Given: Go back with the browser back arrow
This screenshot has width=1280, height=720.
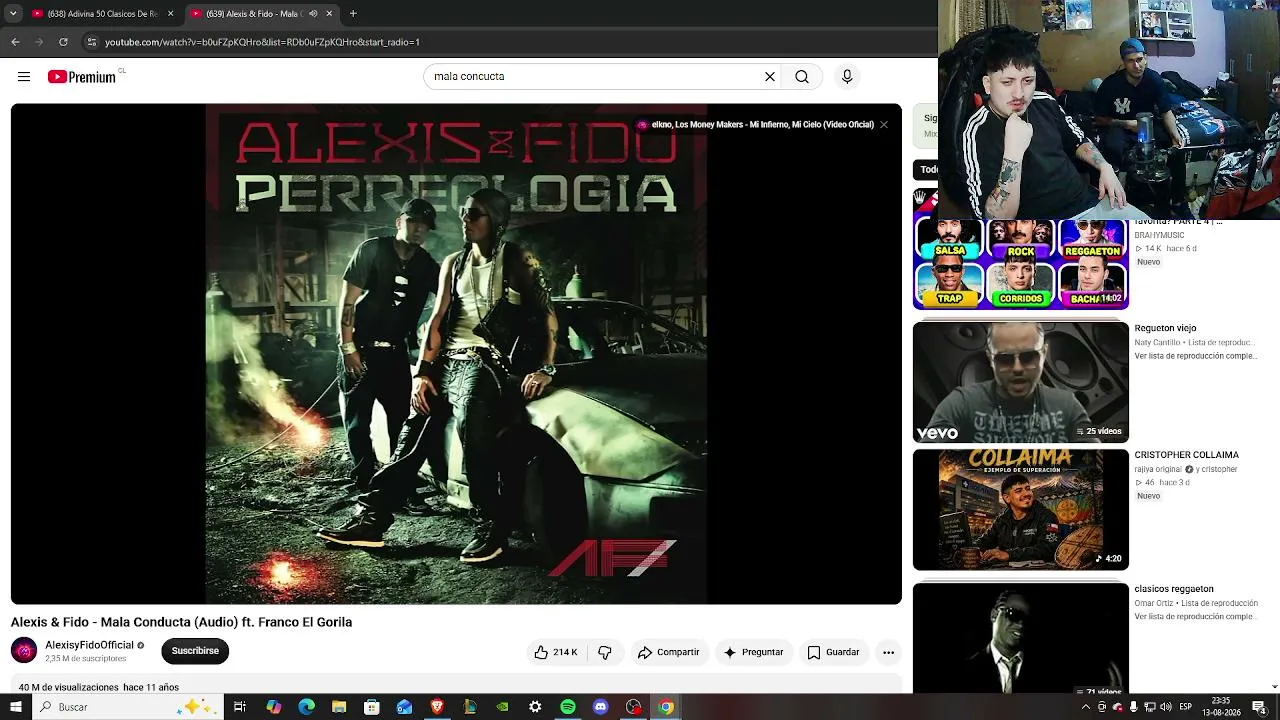Looking at the screenshot, I should pos(15,42).
